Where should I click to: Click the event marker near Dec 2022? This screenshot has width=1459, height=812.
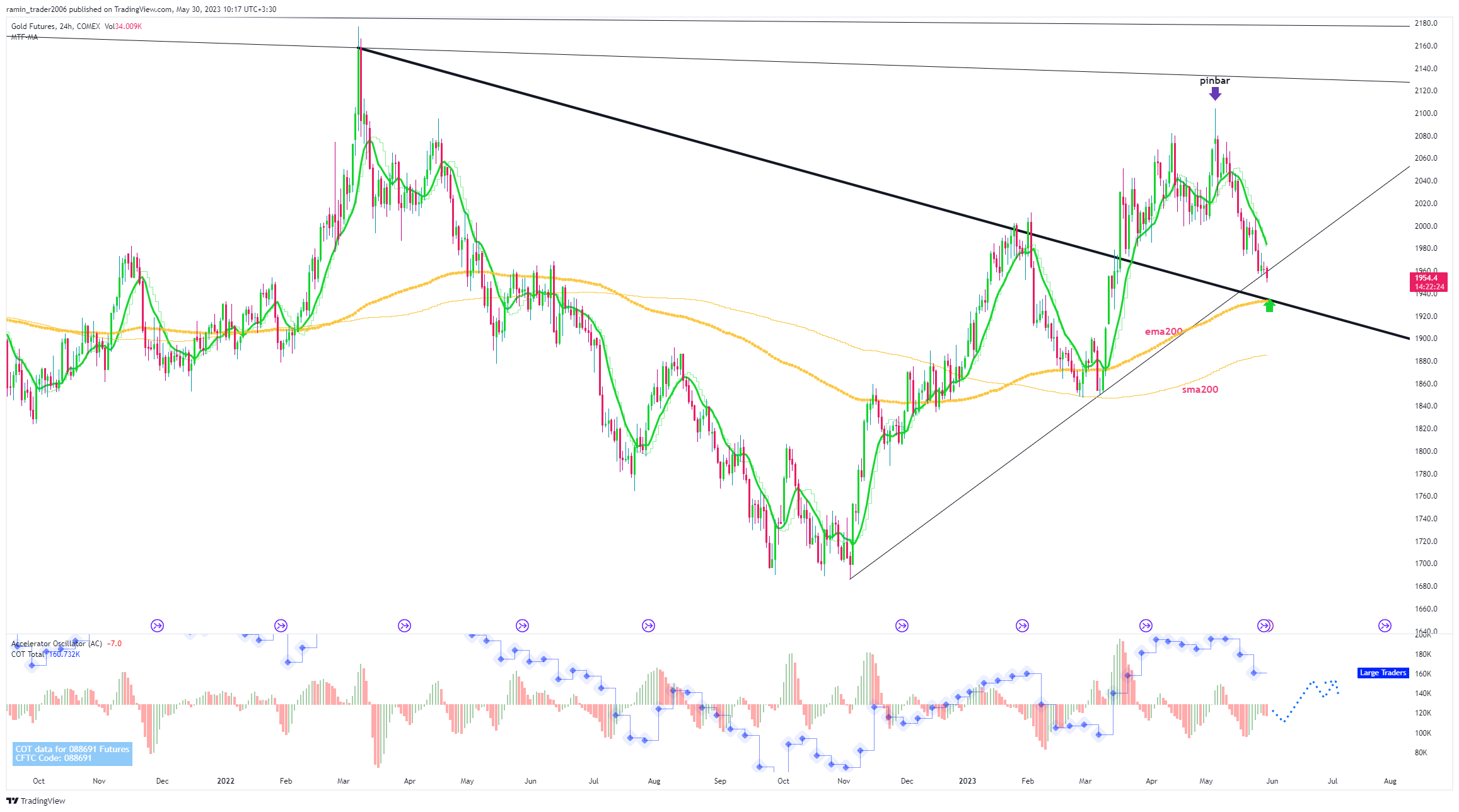[x=902, y=626]
